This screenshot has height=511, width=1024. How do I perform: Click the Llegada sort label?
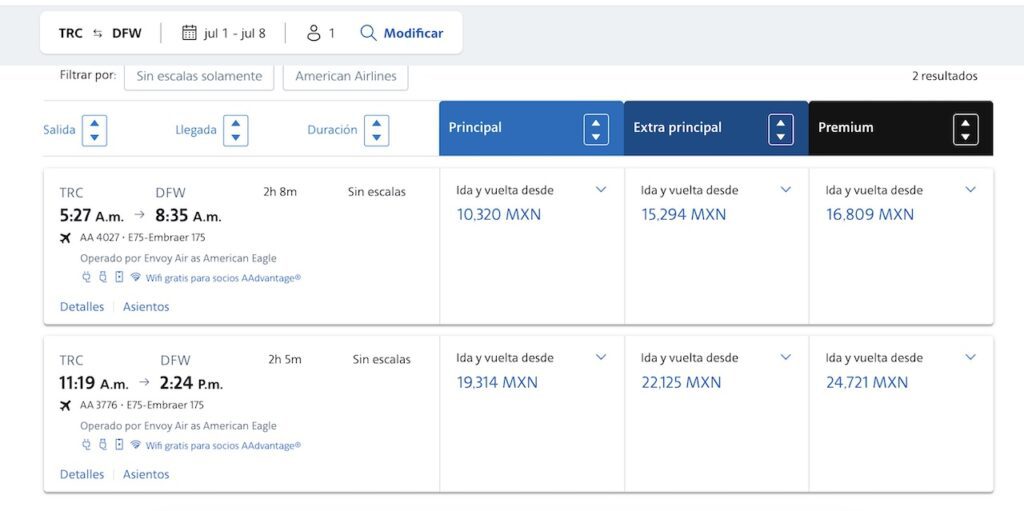tap(196, 129)
